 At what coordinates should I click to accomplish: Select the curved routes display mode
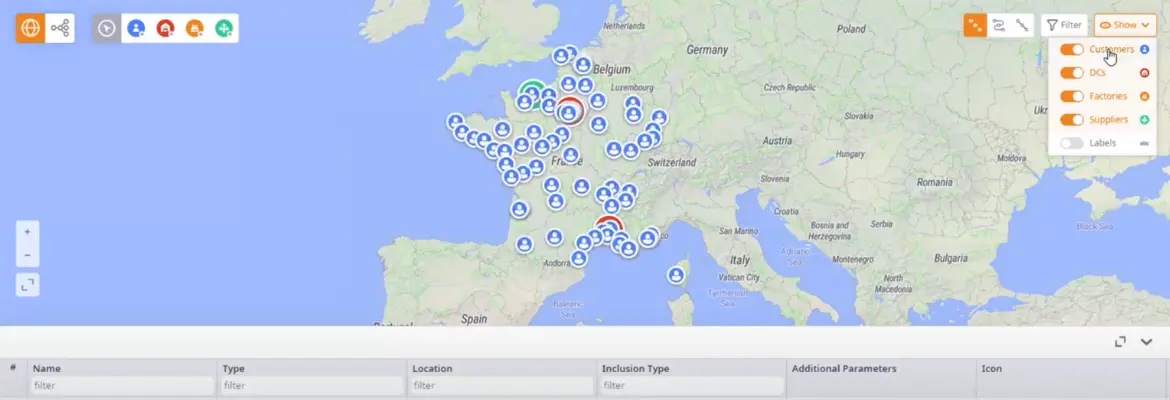tap(998, 25)
